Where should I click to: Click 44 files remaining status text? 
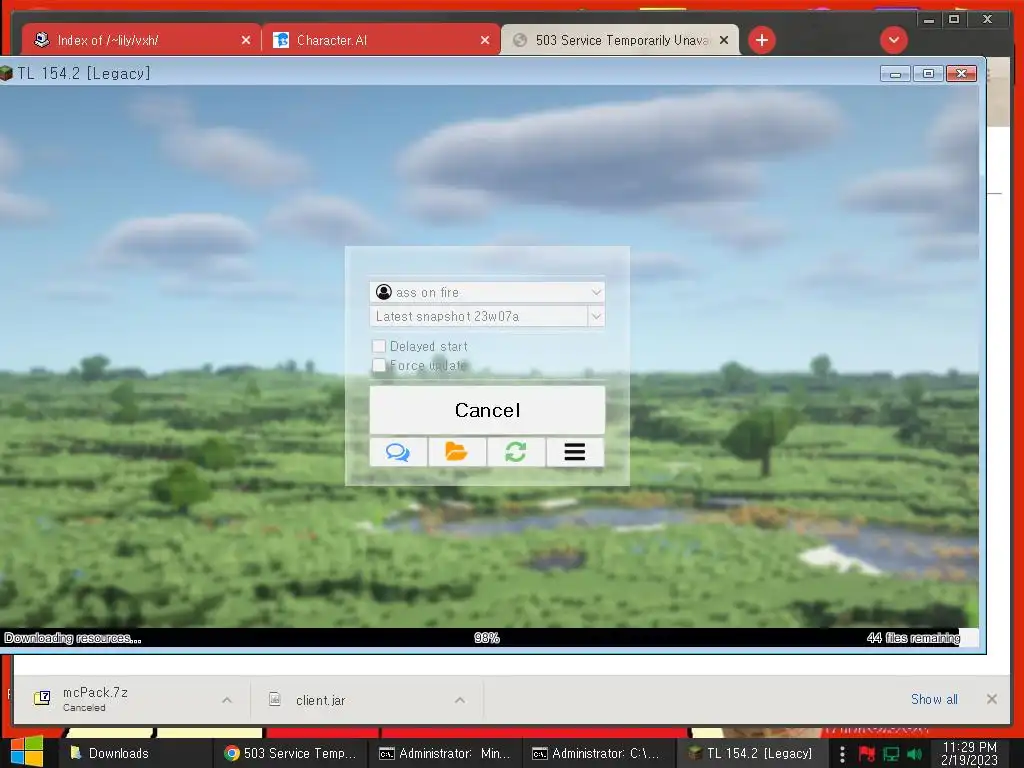(913, 638)
